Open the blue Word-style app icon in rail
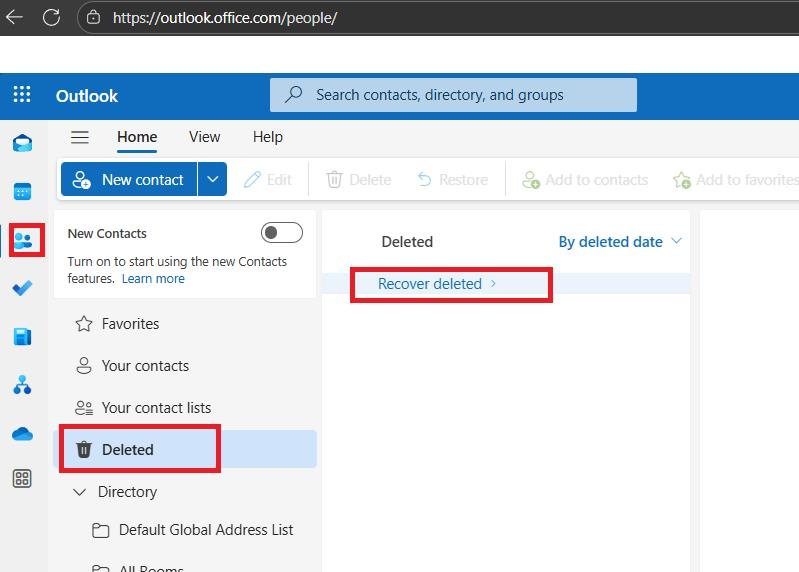 click(x=22, y=337)
